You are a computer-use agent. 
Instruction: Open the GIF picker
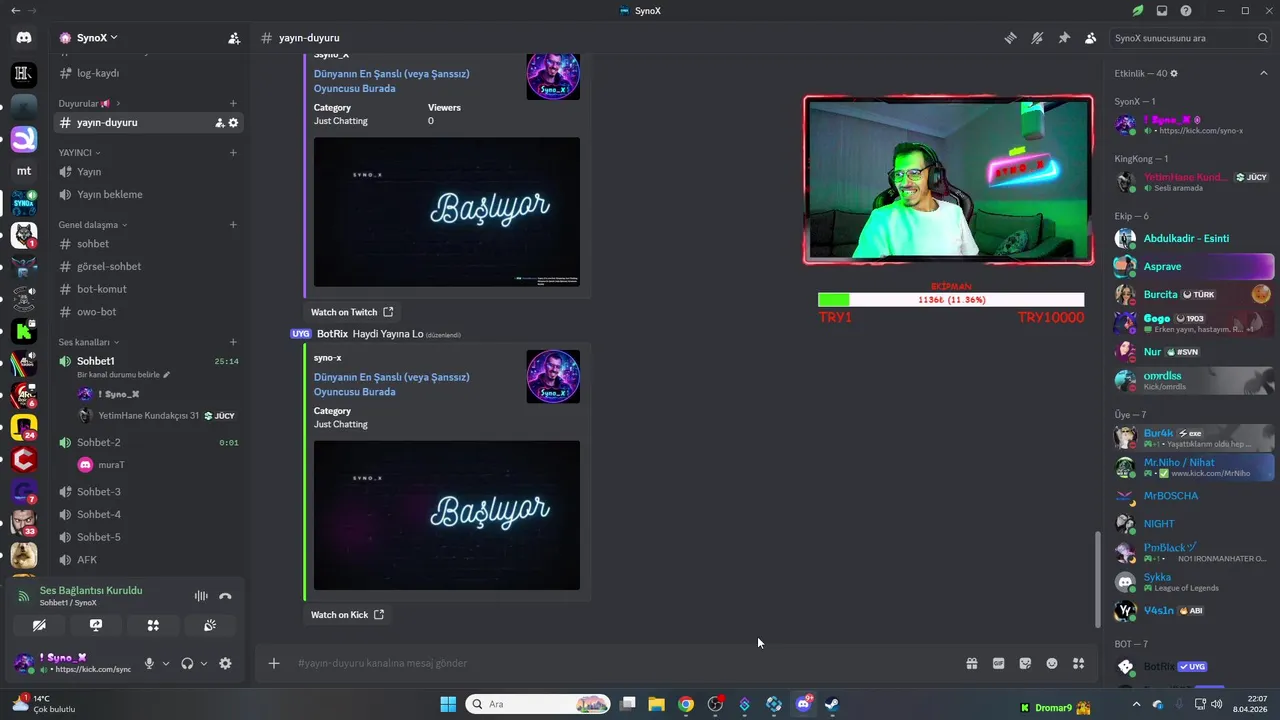[998, 663]
